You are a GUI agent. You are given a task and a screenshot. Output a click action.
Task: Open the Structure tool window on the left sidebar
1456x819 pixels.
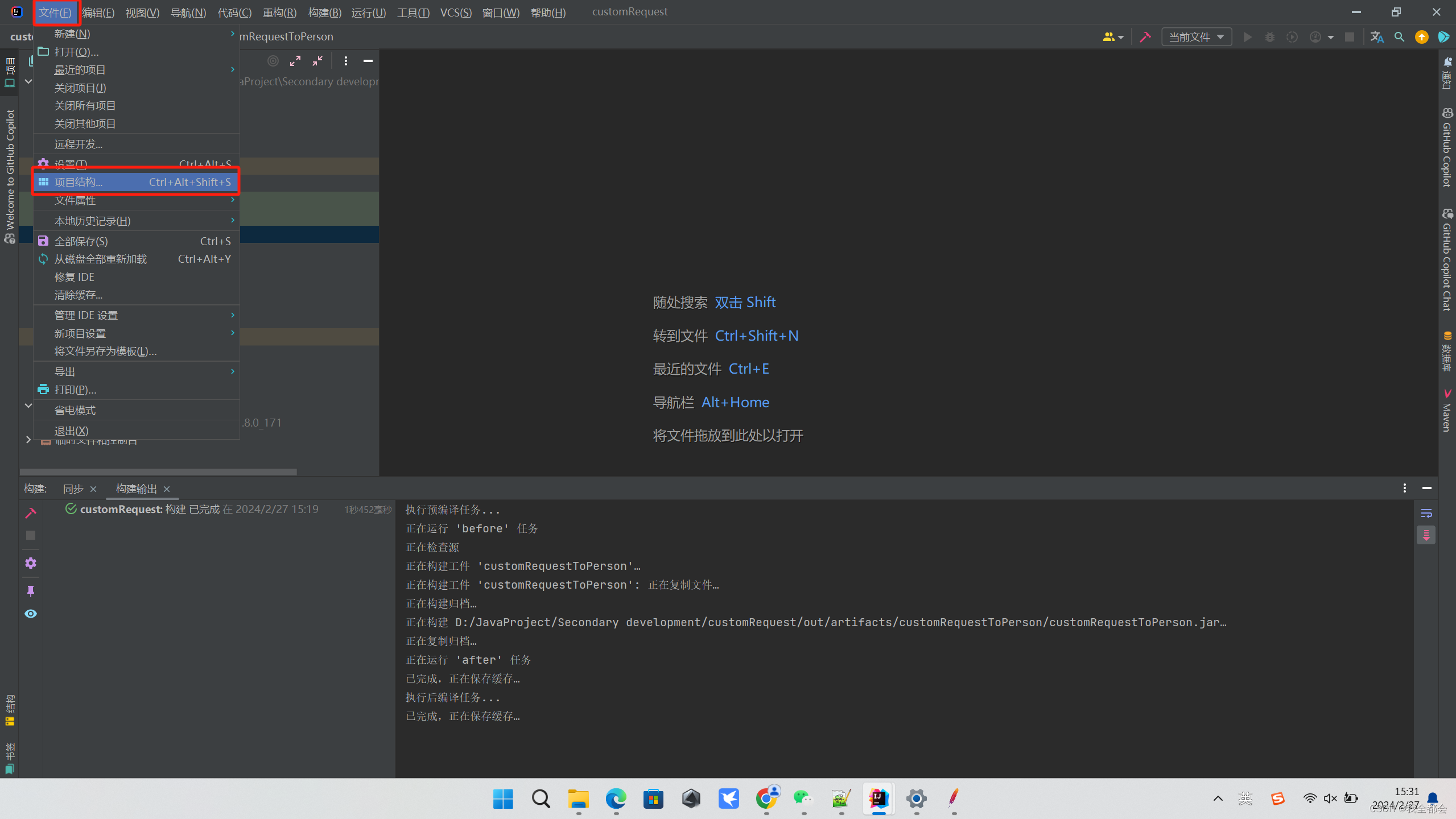tap(10, 710)
